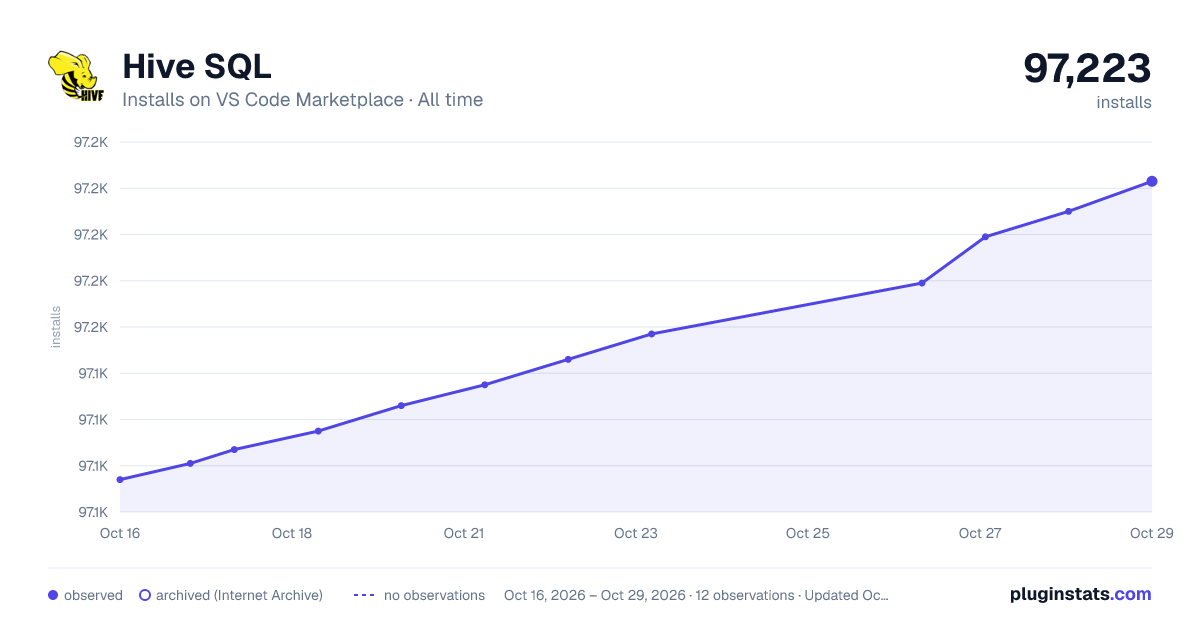Viewport: 1200px width, 630px height.
Task: Click the 'archived (Internet Archive)' legend label
Action: tap(239, 595)
